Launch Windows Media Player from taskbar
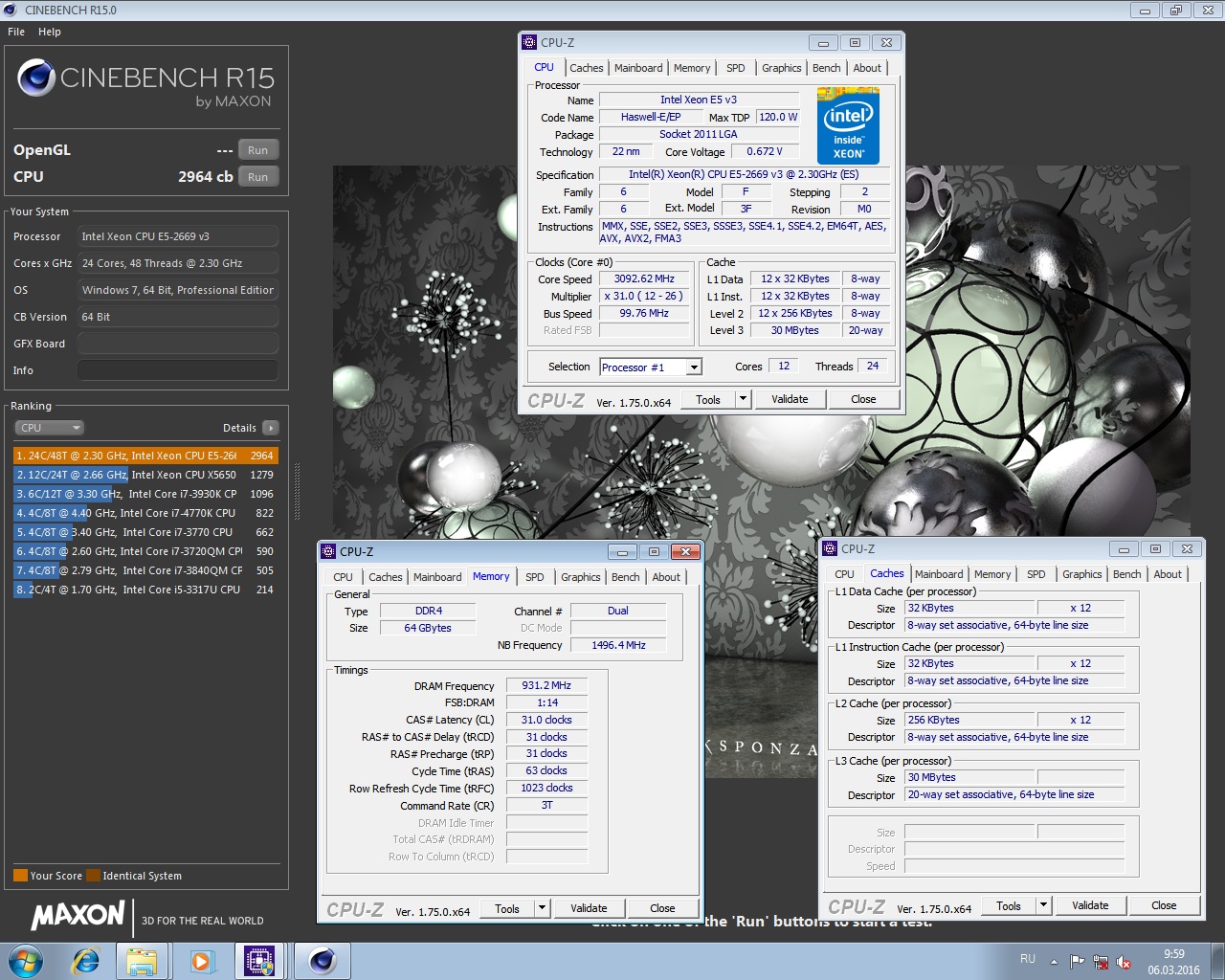Image resolution: width=1225 pixels, height=980 pixels. (x=201, y=961)
